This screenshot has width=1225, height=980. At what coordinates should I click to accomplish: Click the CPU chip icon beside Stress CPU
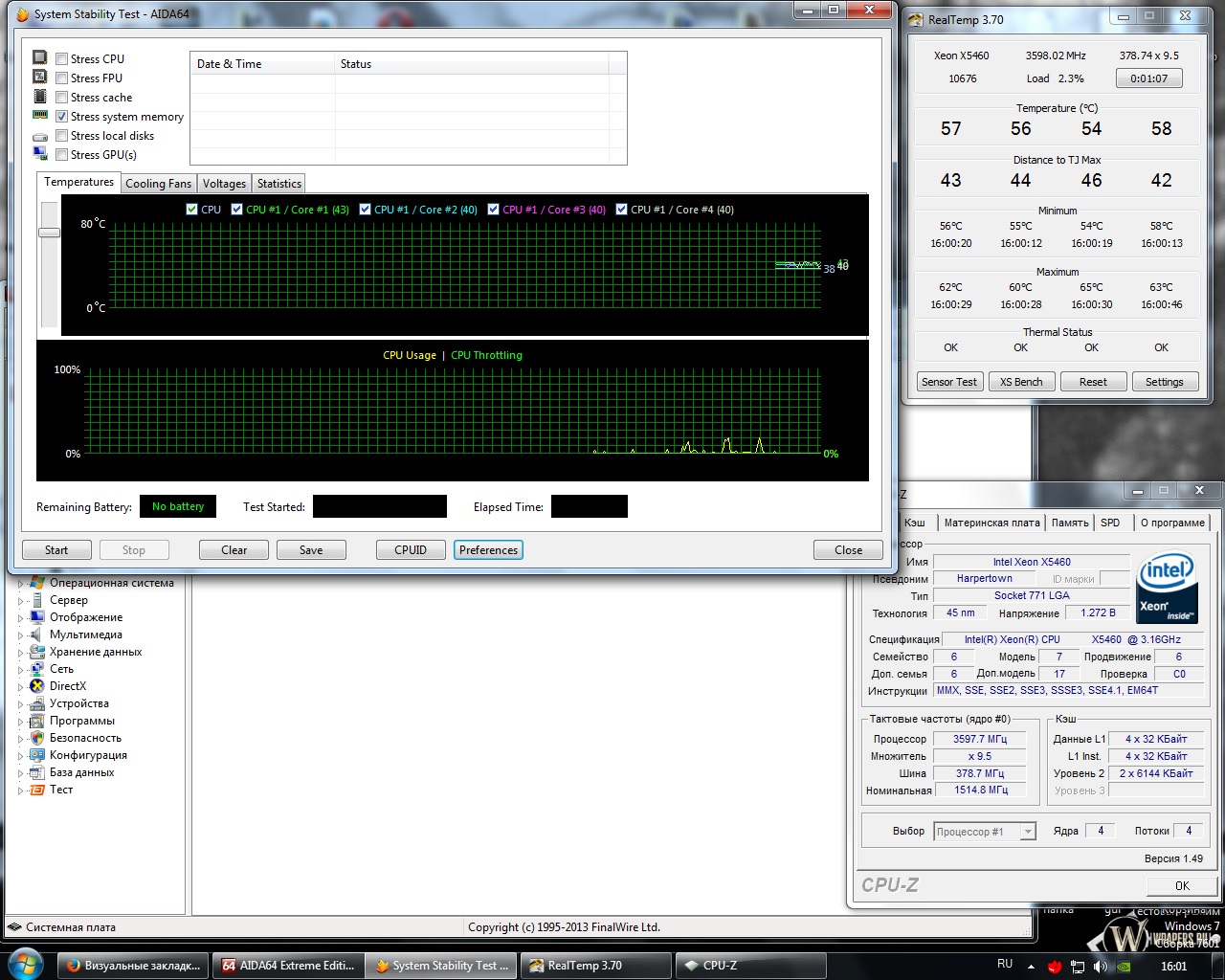pyautogui.click(x=40, y=58)
